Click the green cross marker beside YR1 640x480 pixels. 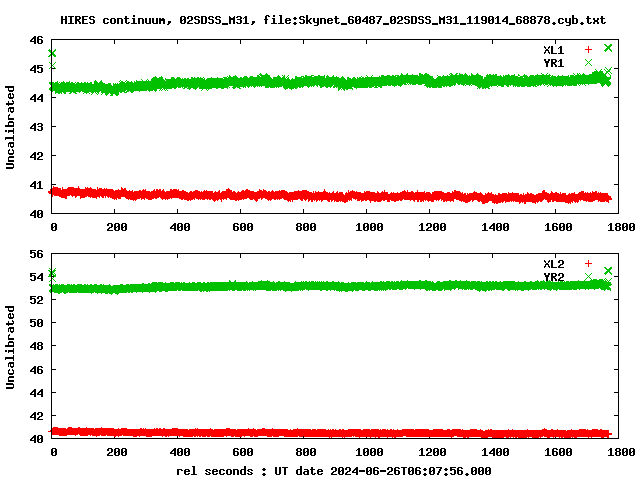[588, 62]
